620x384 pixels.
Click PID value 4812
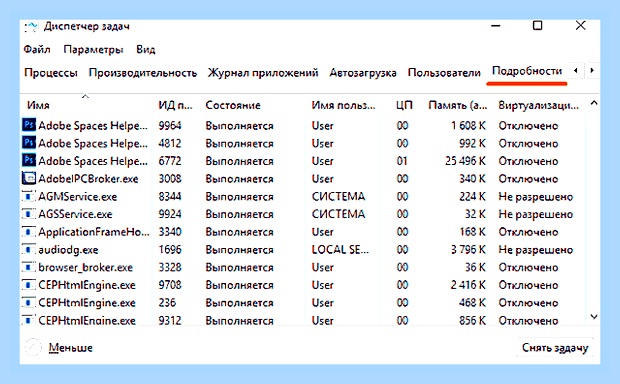[170, 143]
